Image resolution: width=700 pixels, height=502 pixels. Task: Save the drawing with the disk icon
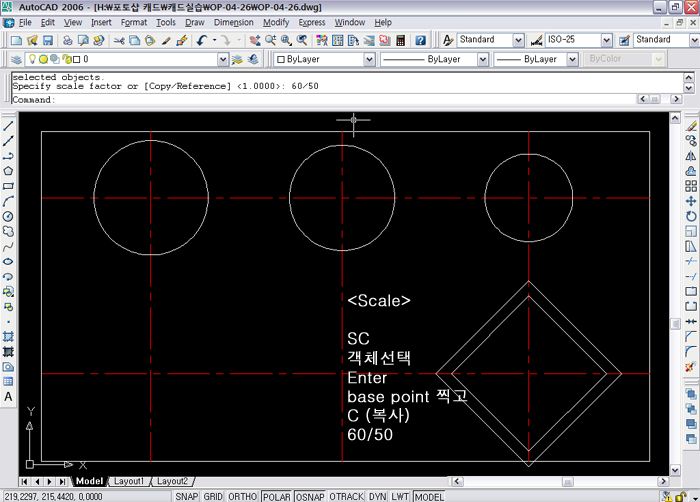(48, 41)
